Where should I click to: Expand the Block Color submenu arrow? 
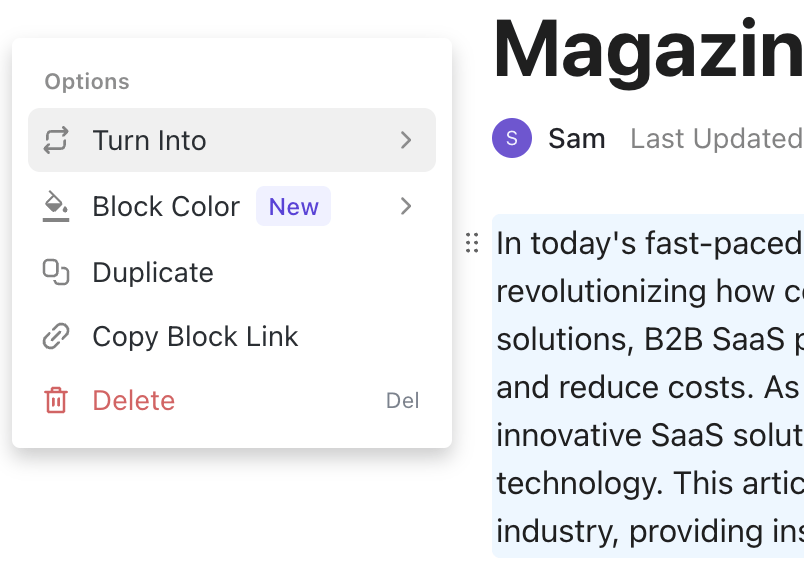(406, 207)
